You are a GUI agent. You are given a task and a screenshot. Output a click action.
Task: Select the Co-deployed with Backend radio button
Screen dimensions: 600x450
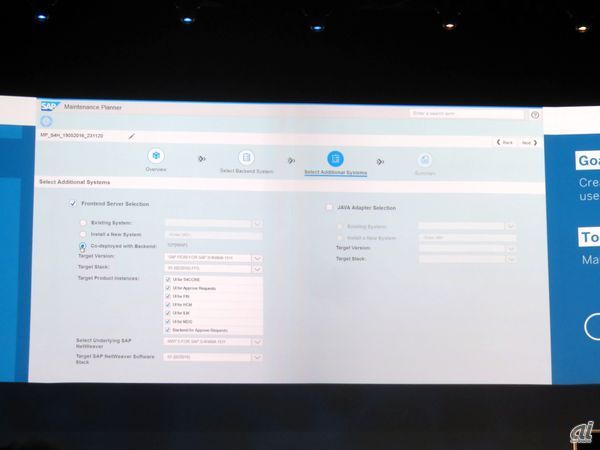click(x=83, y=246)
